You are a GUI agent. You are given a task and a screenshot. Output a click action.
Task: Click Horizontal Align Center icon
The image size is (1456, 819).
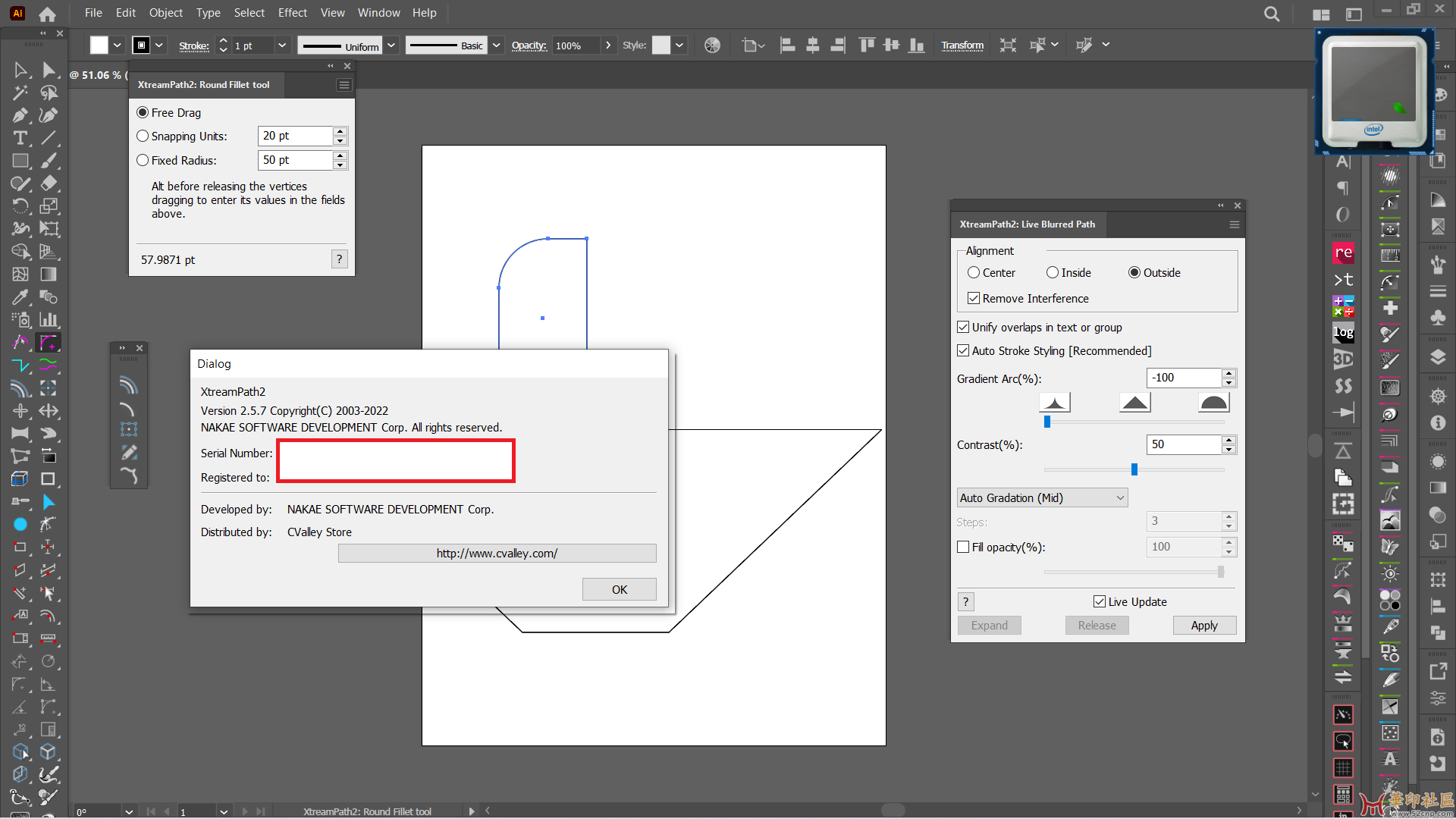coord(813,45)
